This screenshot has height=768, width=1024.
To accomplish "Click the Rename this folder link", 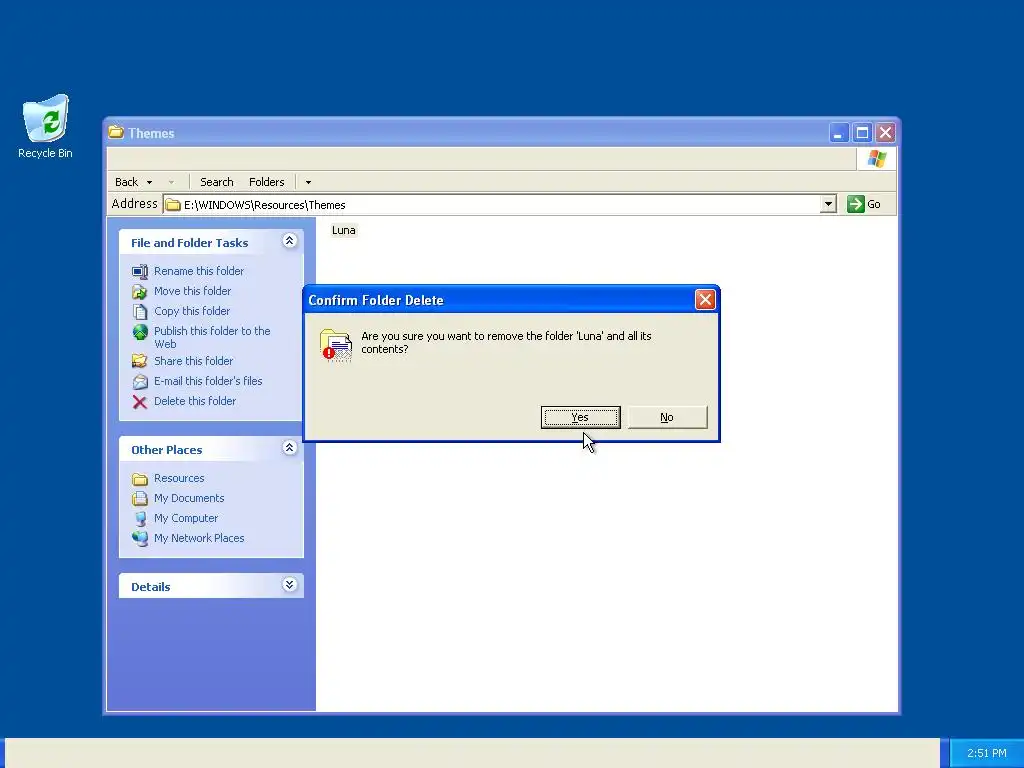I will point(199,271).
